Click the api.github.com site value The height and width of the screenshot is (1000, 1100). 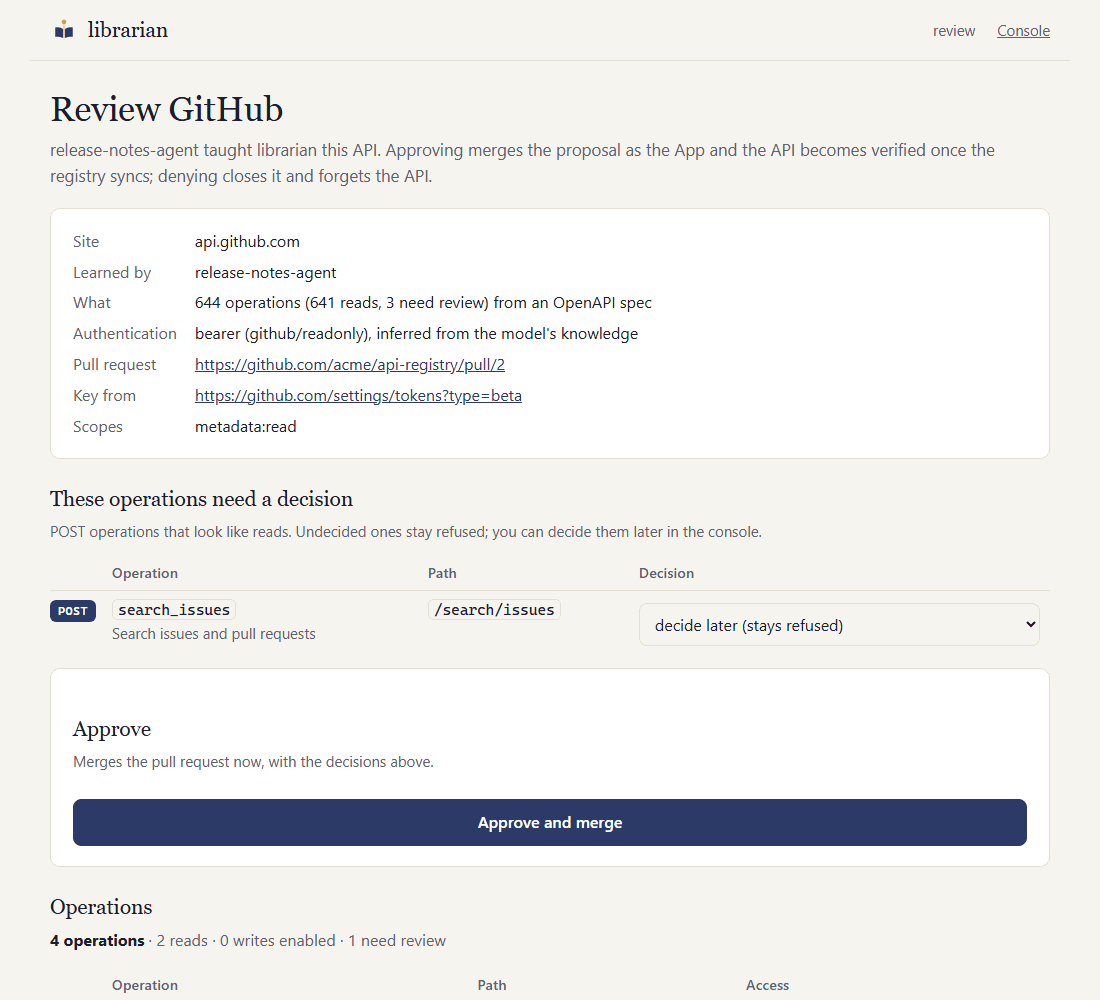click(x=247, y=241)
